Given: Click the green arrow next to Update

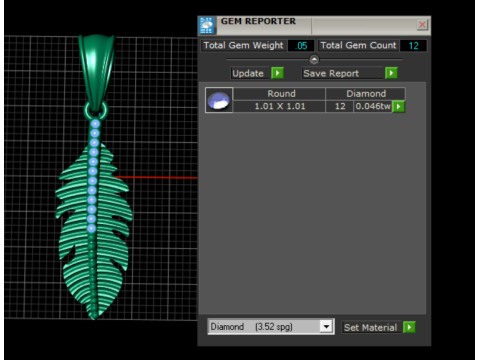Looking at the screenshot, I should (x=277, y=73).
